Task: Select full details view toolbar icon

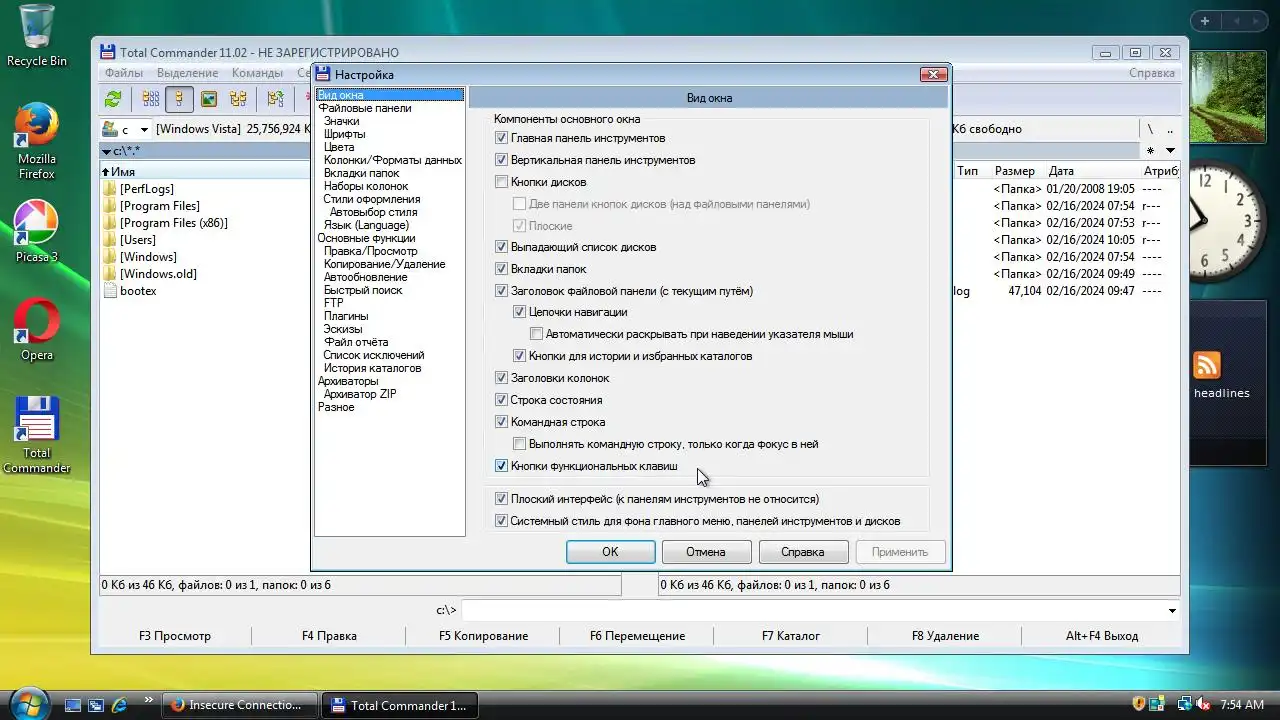Action: pyautogui.click(x=180, y=99)
